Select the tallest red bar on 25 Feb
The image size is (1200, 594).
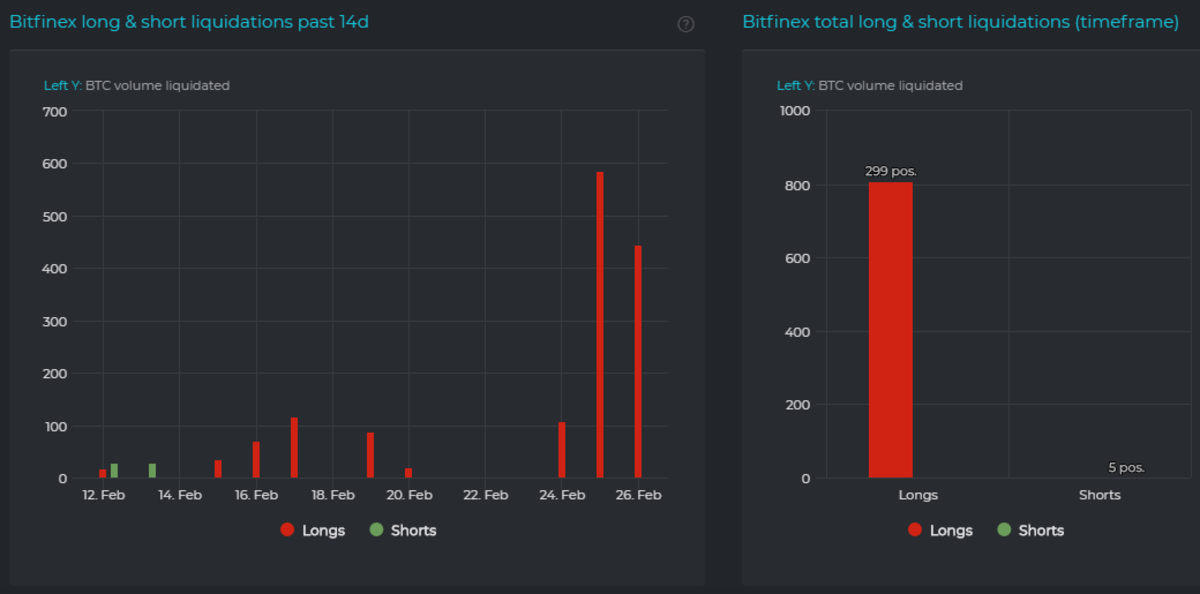tap(600, 325)
